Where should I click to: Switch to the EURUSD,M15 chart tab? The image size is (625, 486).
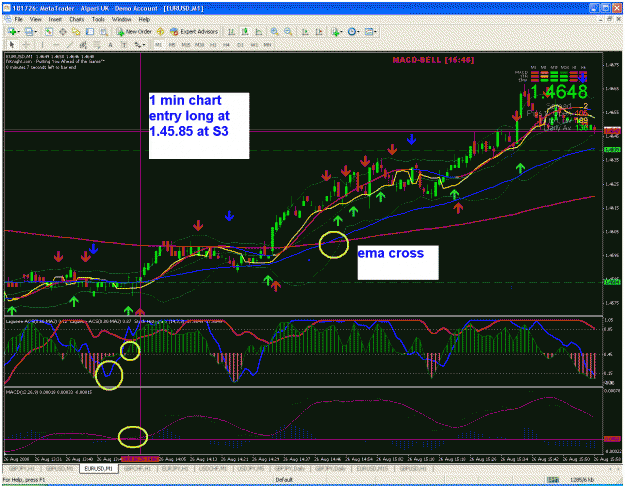click(x=371, y=468)
